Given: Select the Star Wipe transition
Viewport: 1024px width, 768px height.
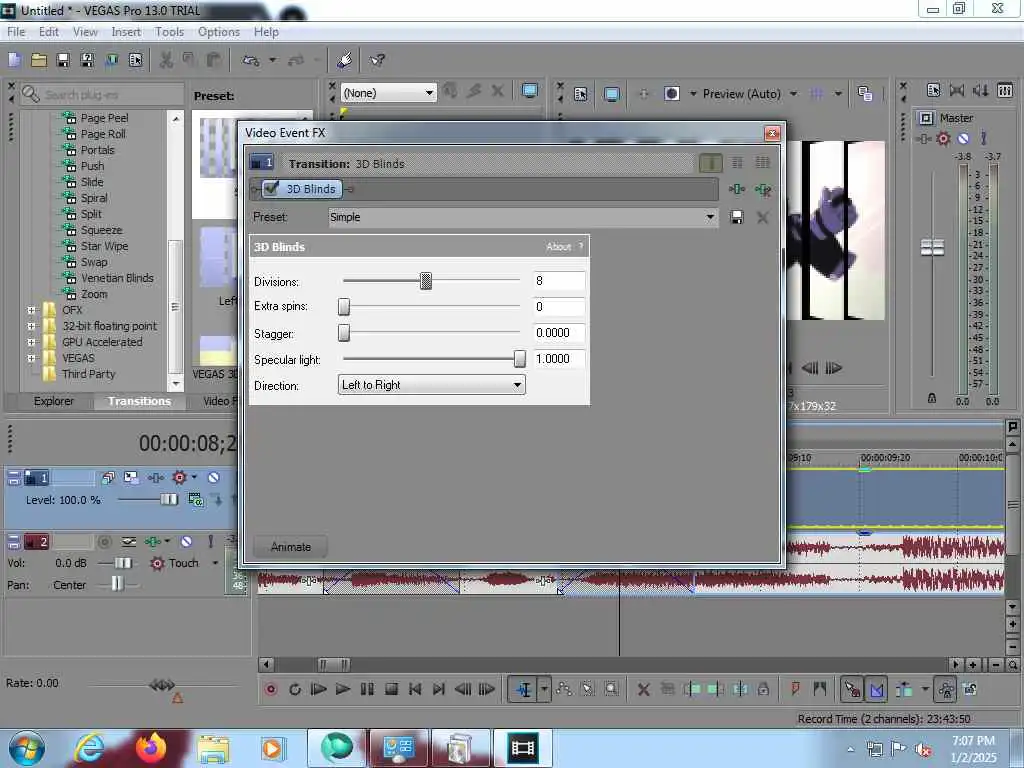Looking at the screenshot, I should pyautogui.click(x=104, y=246).
